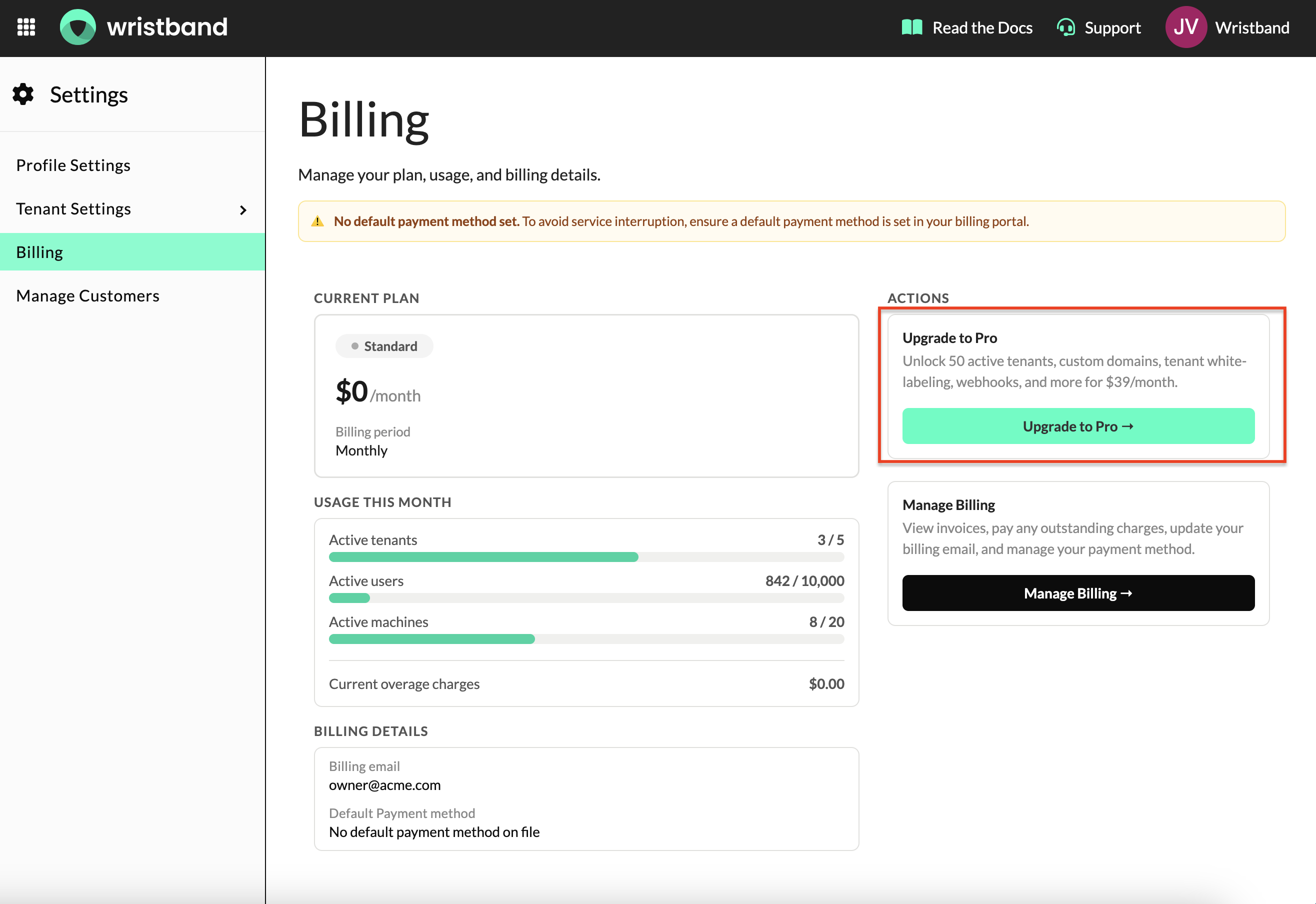The width and height of the screenshot is (1316, 904).
Task: Click the Billing page title
Action: point(363,120)
